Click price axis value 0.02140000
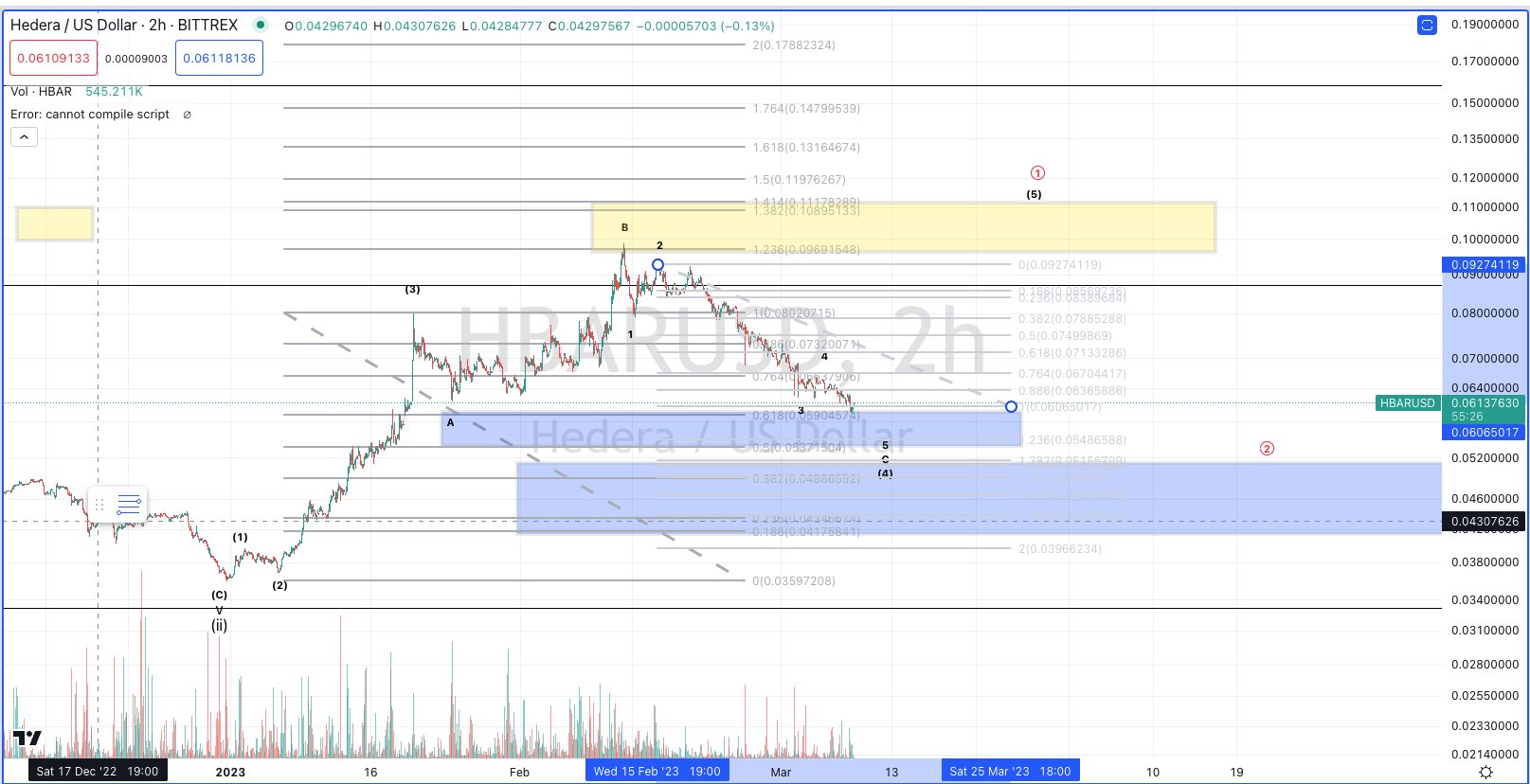This screenshot has width=1530, height=784. pos(1485,755)
